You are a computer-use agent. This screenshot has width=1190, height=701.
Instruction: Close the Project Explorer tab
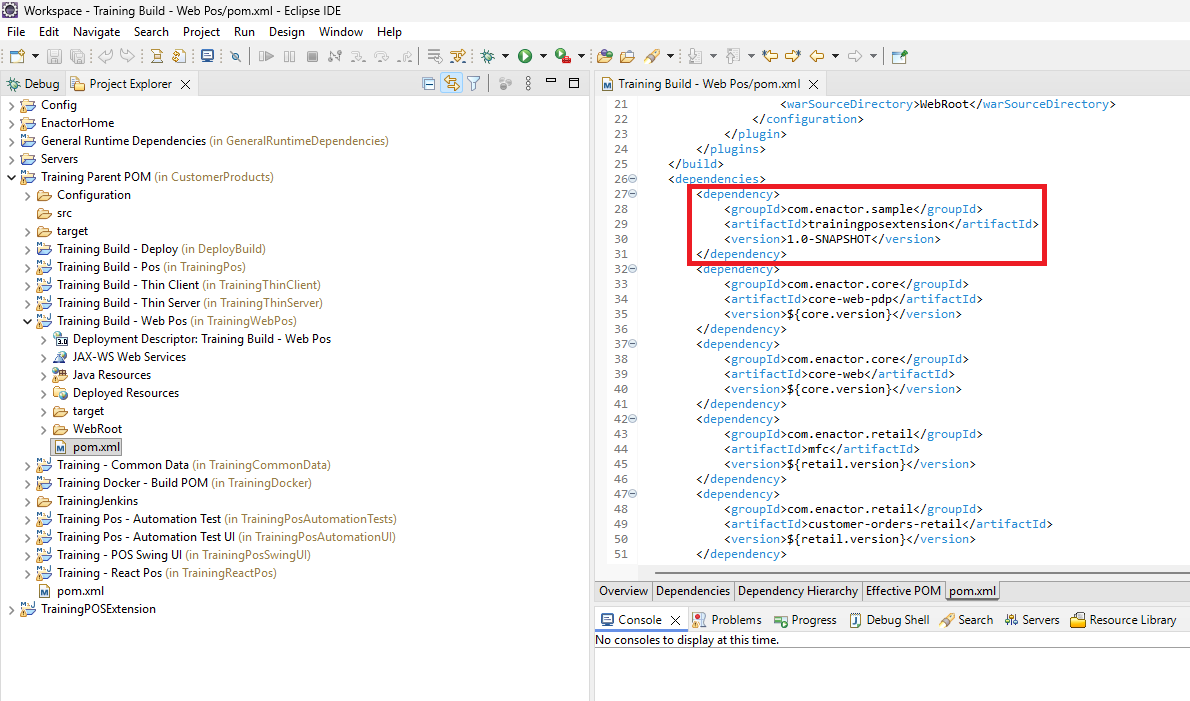(x=185, y=84)
